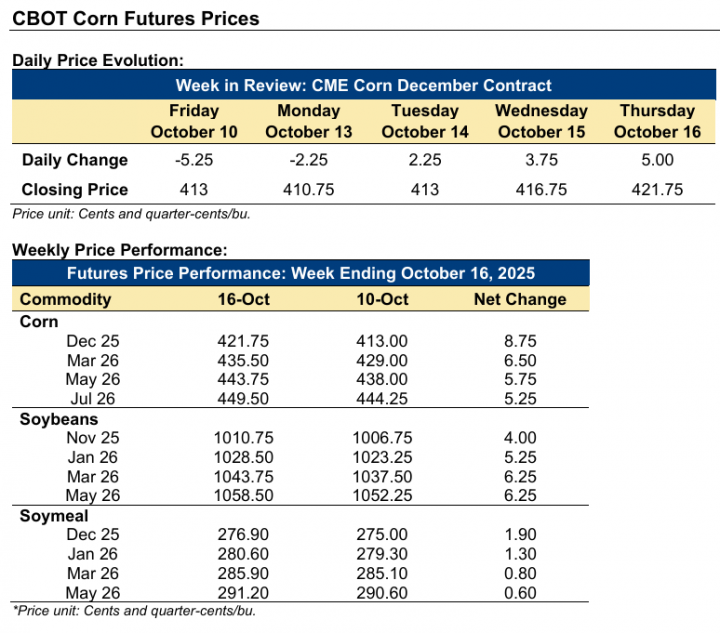Click the Soybeans section label
The height and width of the screenshot is (633, 720).
(55, 419)
